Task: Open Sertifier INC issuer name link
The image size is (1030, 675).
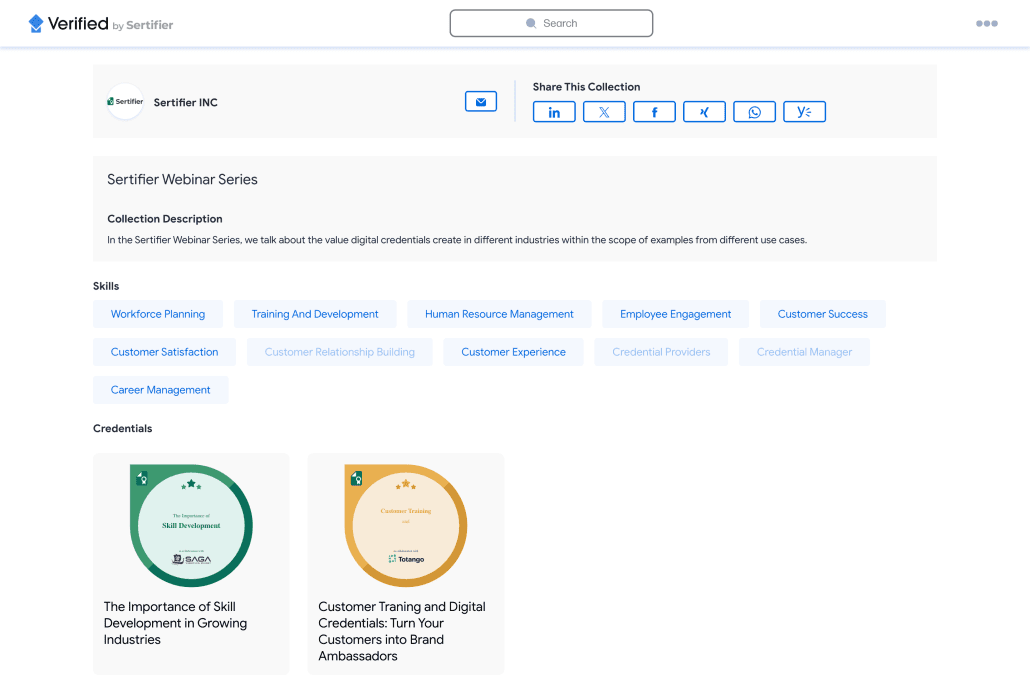Action: [186, 103]
